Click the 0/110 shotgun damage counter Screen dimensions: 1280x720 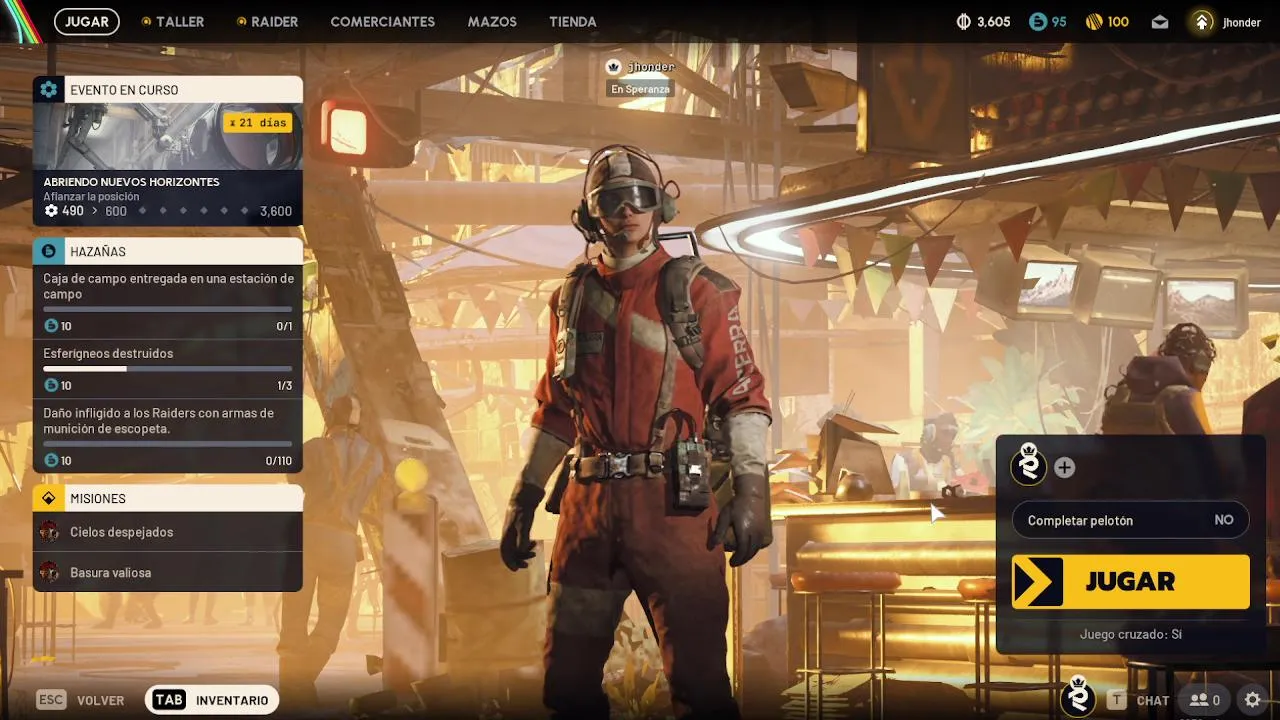(x=279, y=461)
